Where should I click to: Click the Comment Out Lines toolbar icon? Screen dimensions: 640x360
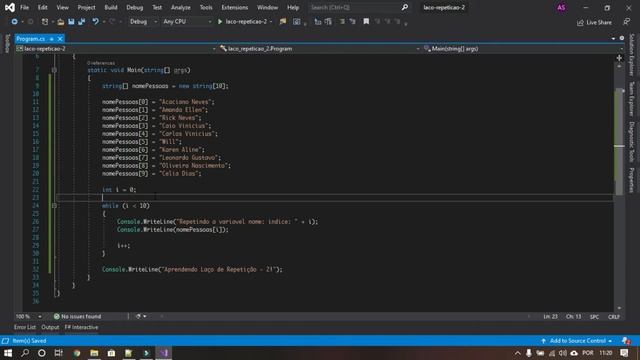342,22
